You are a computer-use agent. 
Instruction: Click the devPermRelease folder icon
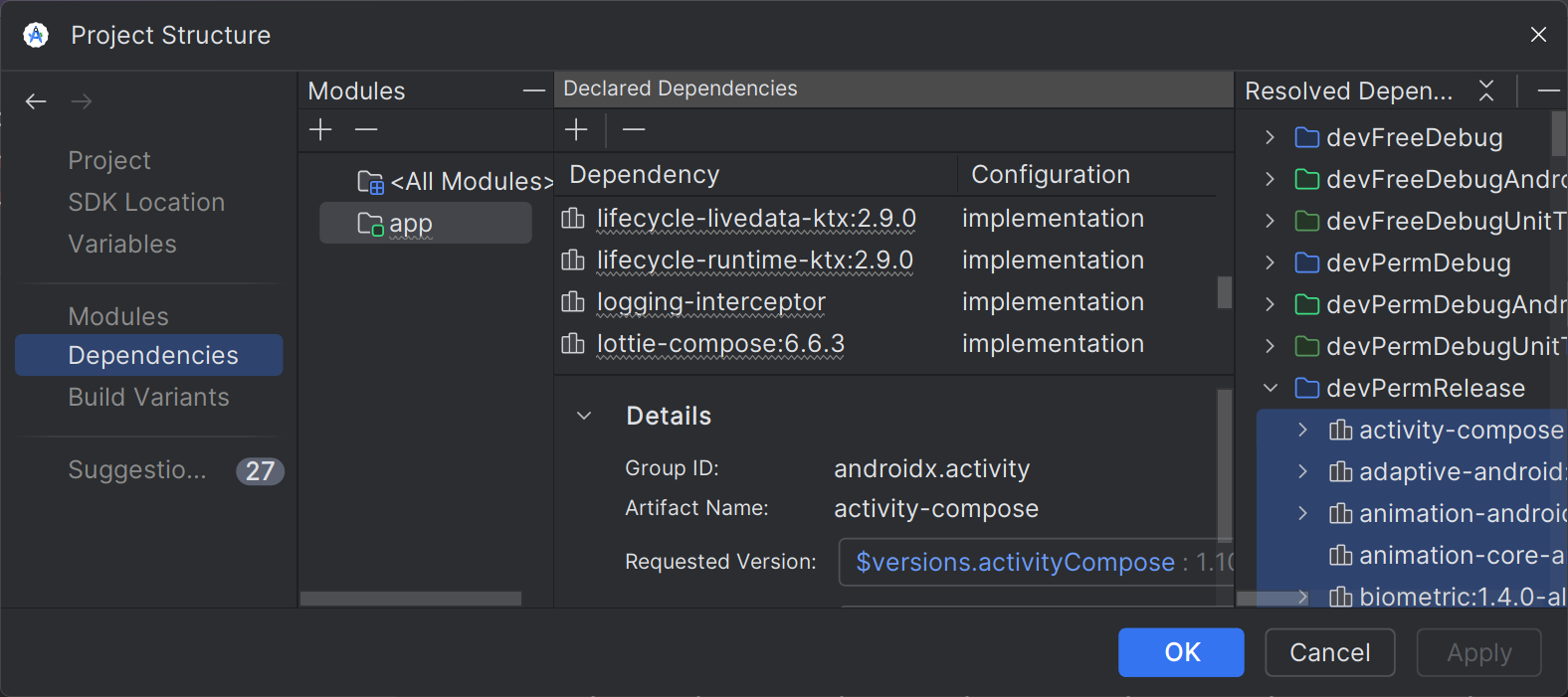tap(1307, 388)
